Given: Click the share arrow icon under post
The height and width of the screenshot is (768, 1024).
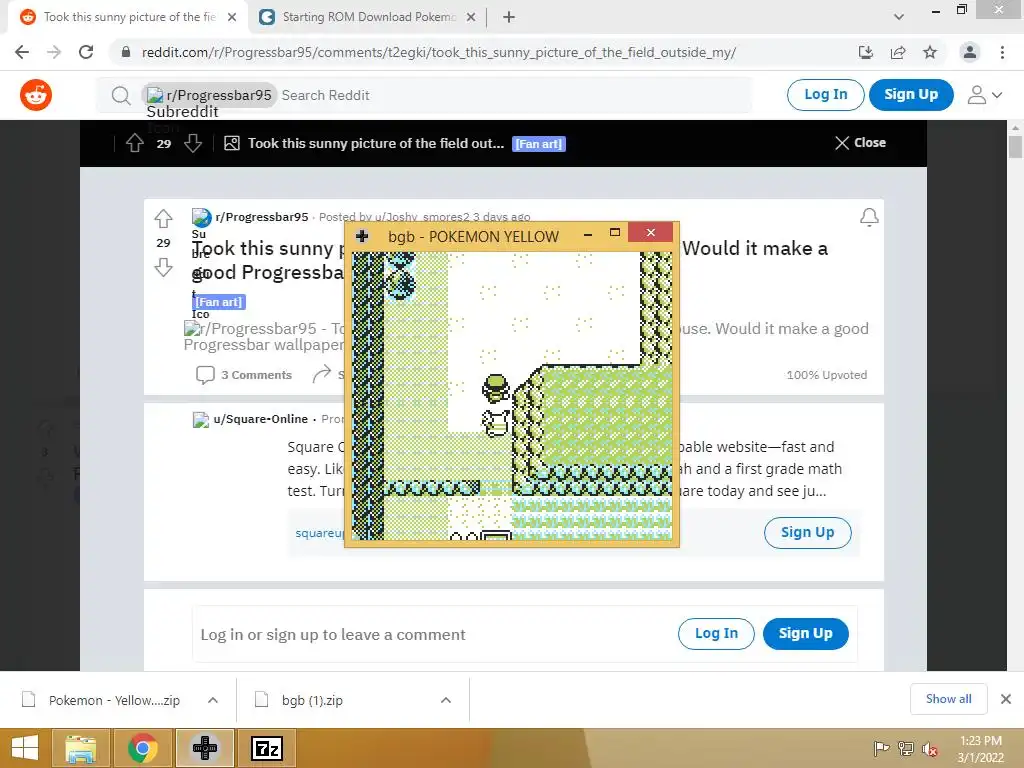Looking at the screenshot, I should (x=321, y=374).
